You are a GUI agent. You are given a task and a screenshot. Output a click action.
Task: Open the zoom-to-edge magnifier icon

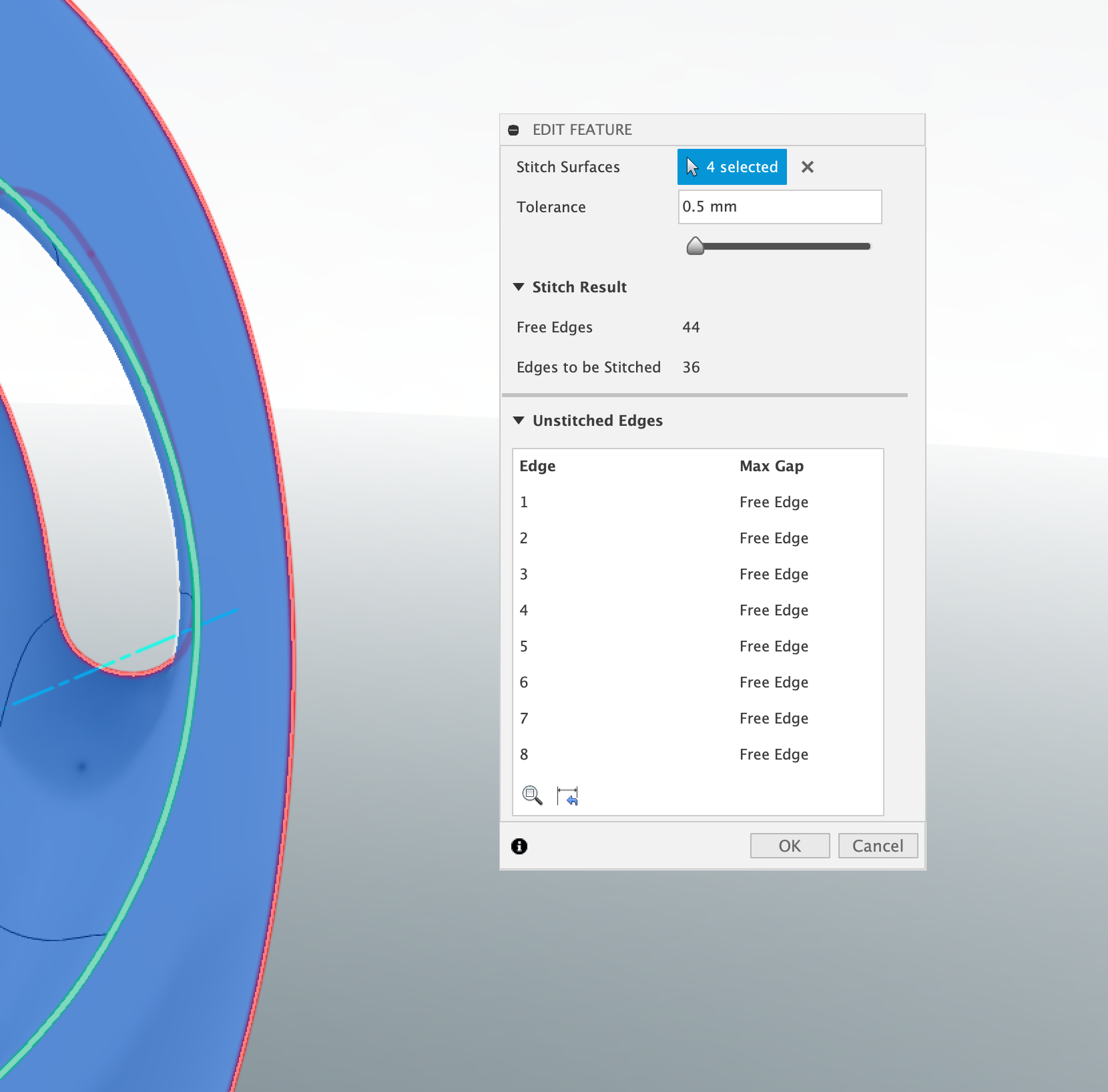click(x=531, y=795)
